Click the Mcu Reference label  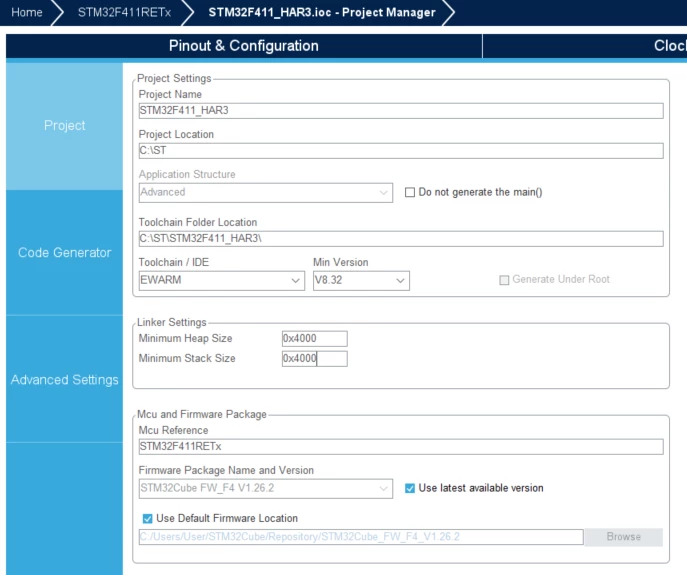pos(174,430)
